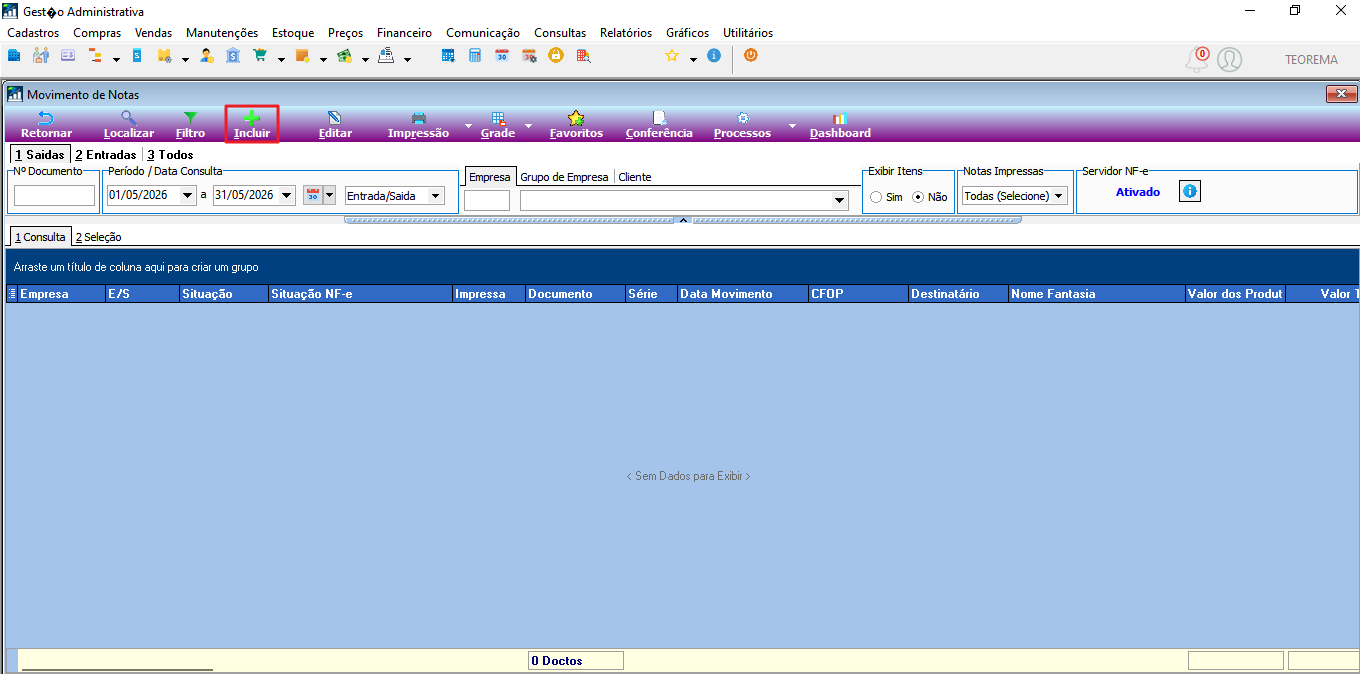Click the red grid search icon
Screen dimensions: 1360x674
click(x=582, y=56)
